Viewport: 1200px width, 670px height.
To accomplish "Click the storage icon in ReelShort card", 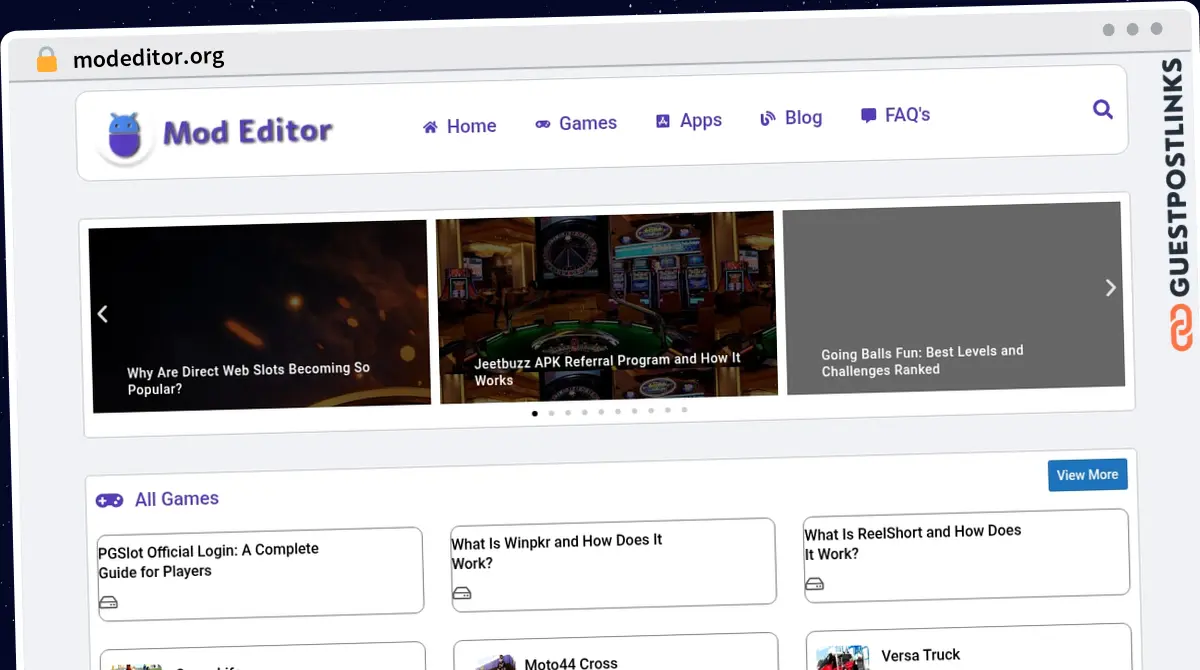I will pyautogui.click(x=814, y=584).
